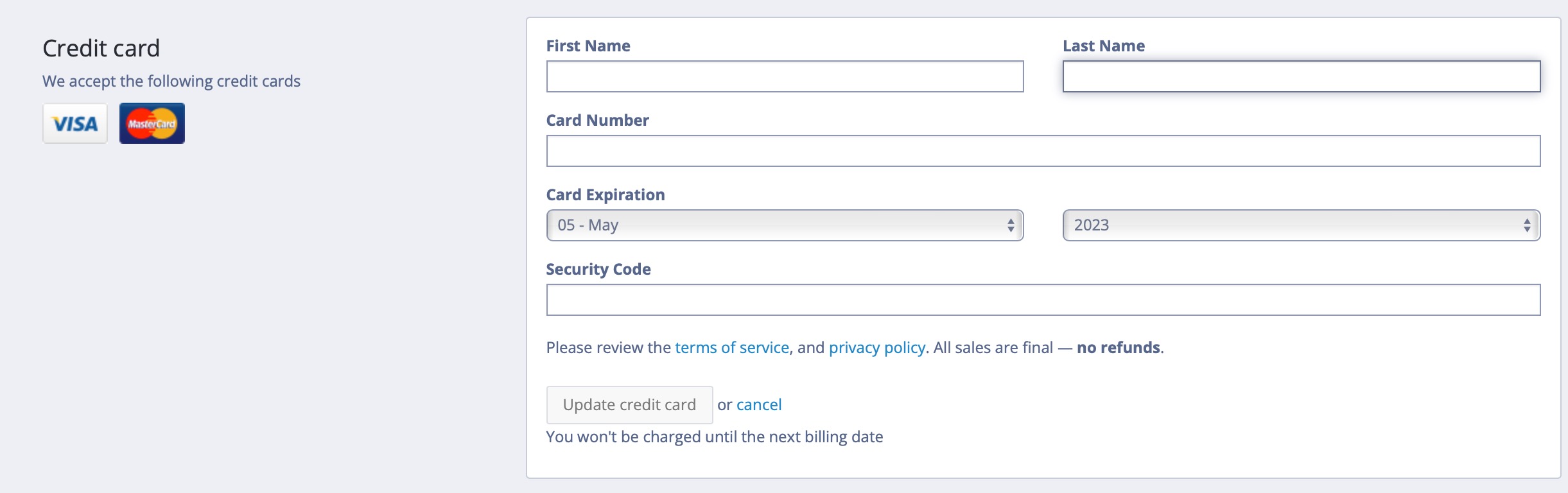Open the privacy policy link

pos(876,347)
